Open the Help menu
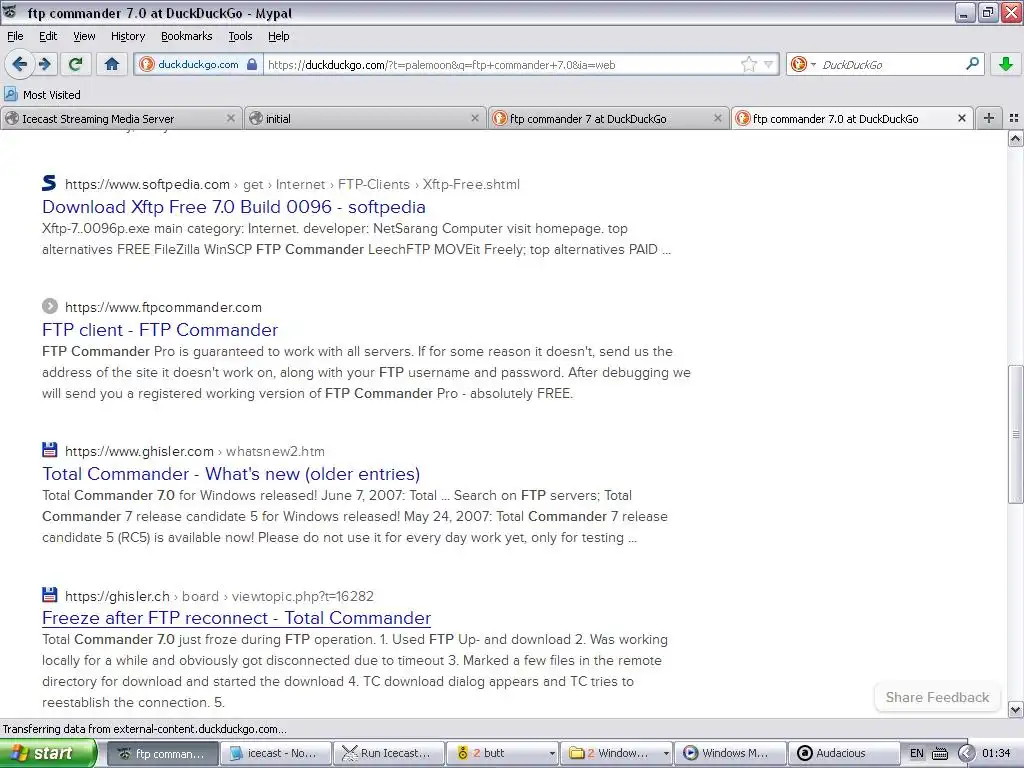This screenshot has height=768, width=1024. (x=278, y=36)
